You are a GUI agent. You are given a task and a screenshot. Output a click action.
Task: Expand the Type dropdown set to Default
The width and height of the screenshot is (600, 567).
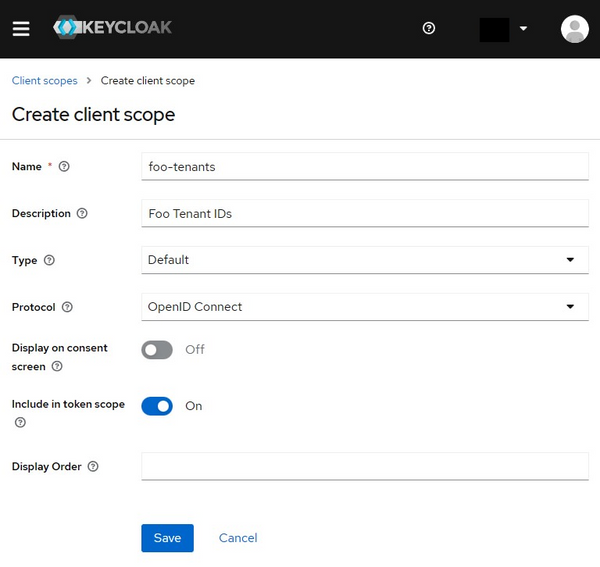365,260
